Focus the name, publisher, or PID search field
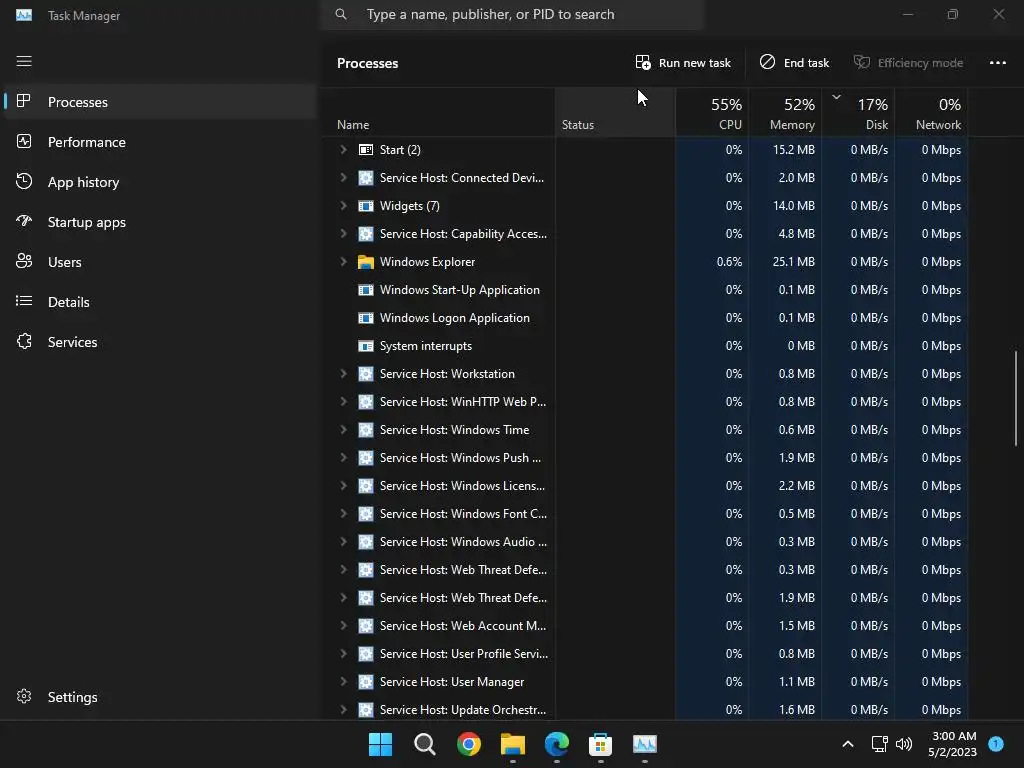The width and height of the screenshot is (1024, 768). 512,14
